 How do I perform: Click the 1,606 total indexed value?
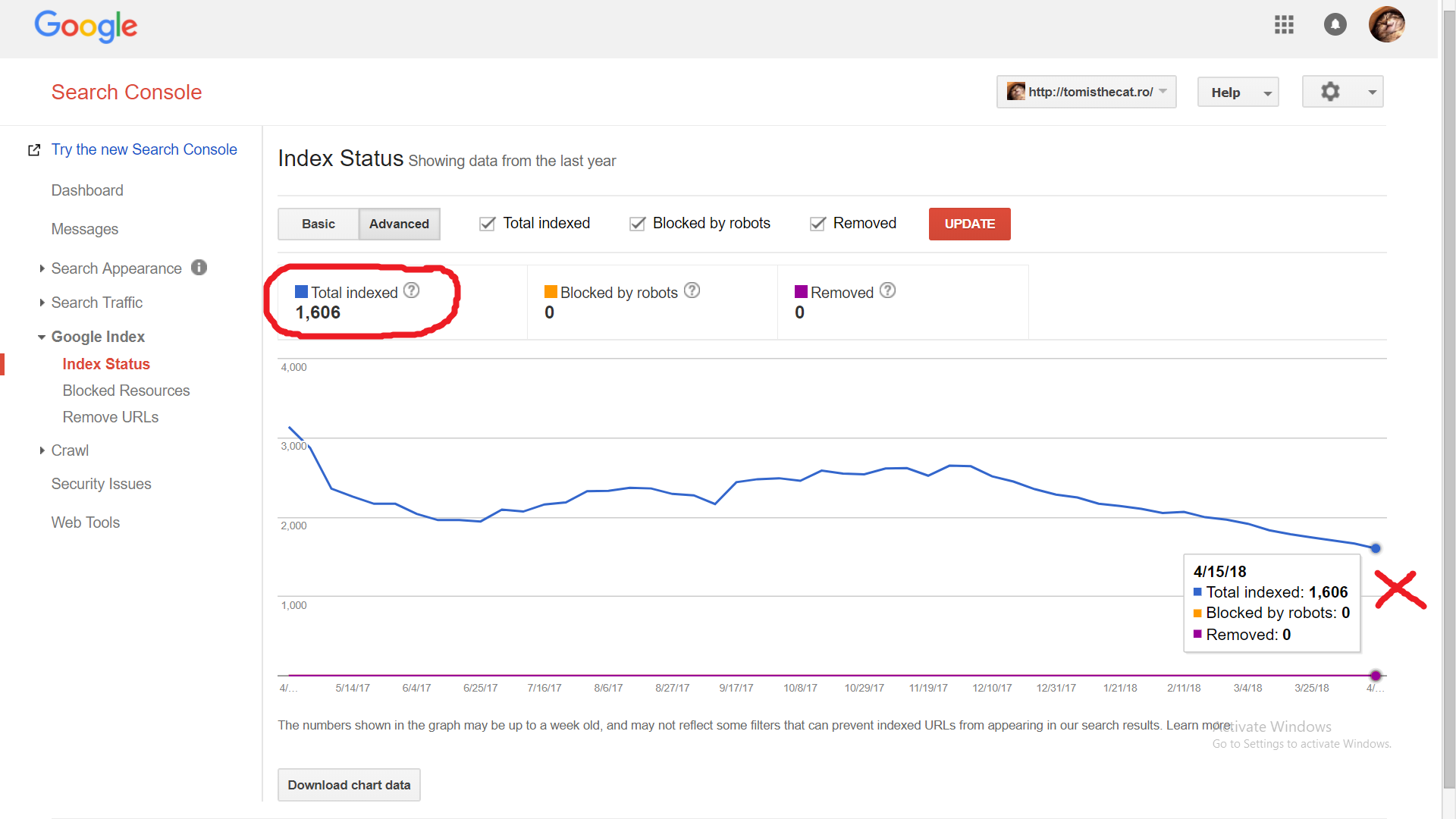[318, 312]
